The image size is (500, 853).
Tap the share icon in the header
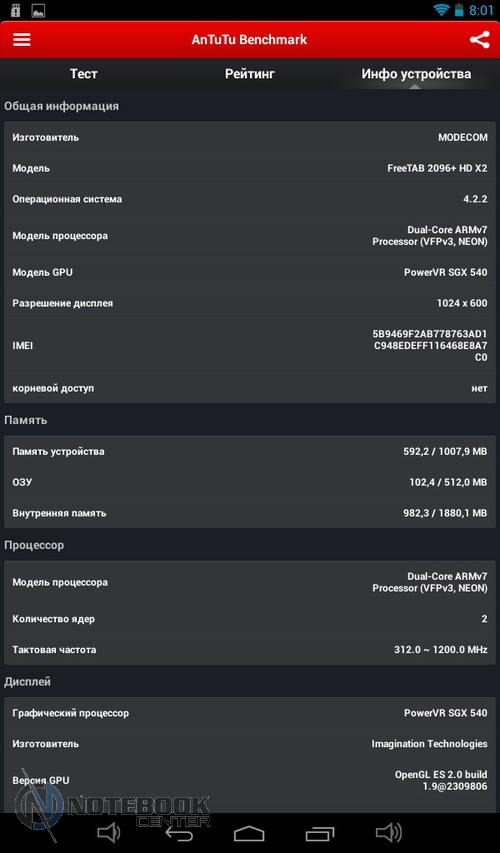tap(479, 40)
